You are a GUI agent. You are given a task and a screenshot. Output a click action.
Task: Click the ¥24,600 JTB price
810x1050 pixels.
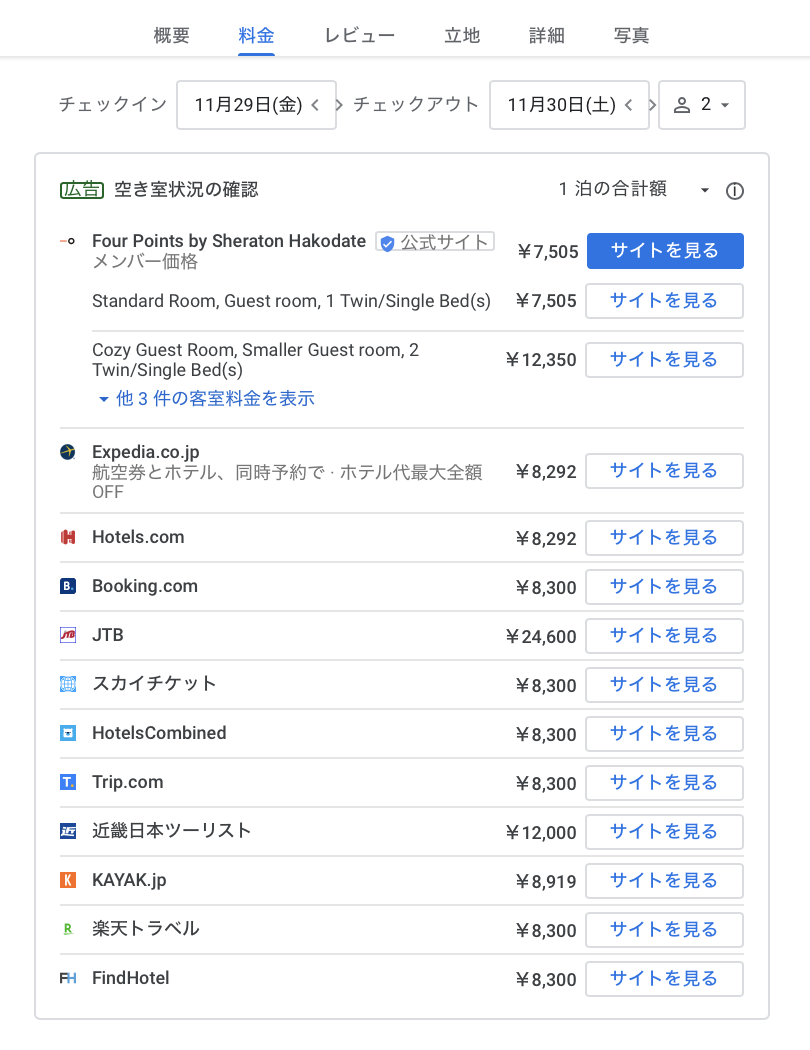click(x=541, y=636)
